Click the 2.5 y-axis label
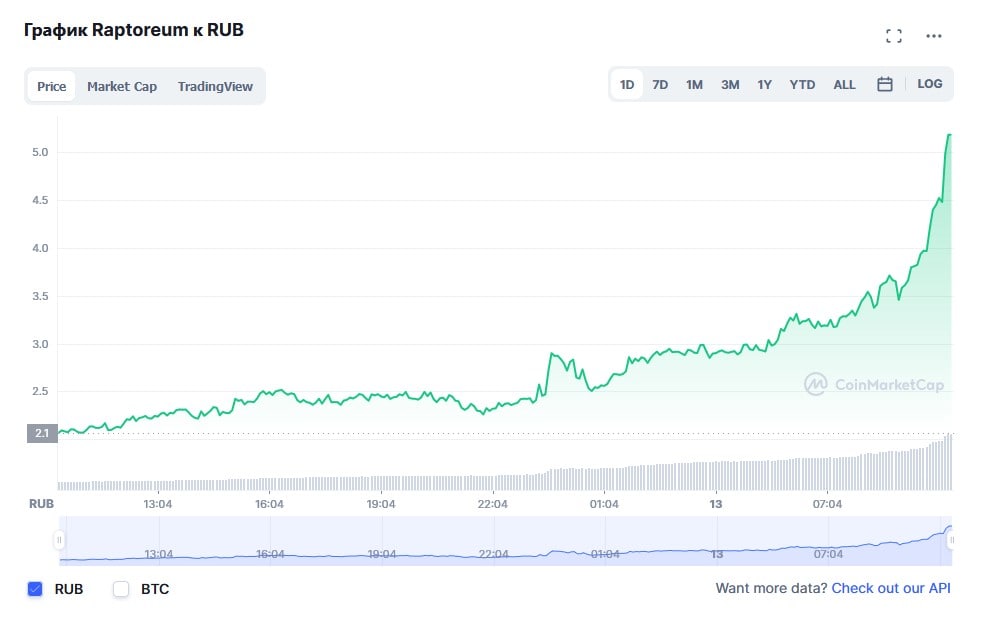986x625 pixels. click(x=40, y=391)
